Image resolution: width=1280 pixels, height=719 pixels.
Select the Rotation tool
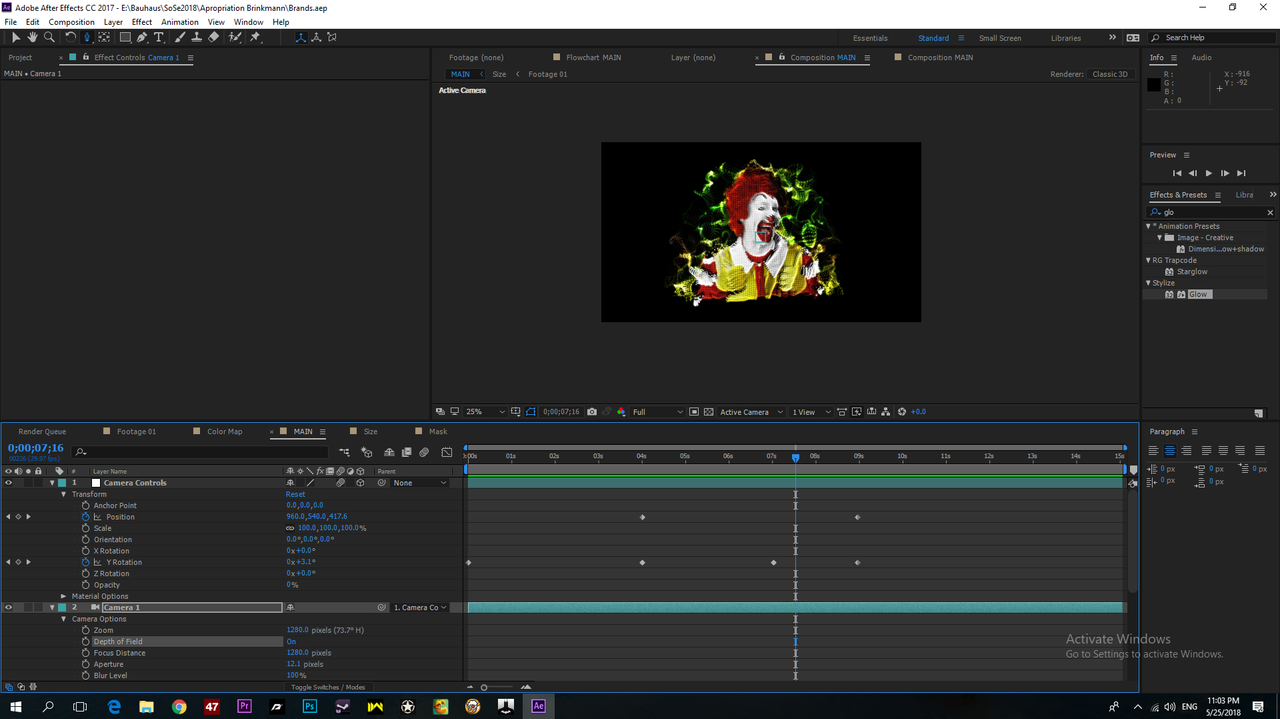pos(70,37)
